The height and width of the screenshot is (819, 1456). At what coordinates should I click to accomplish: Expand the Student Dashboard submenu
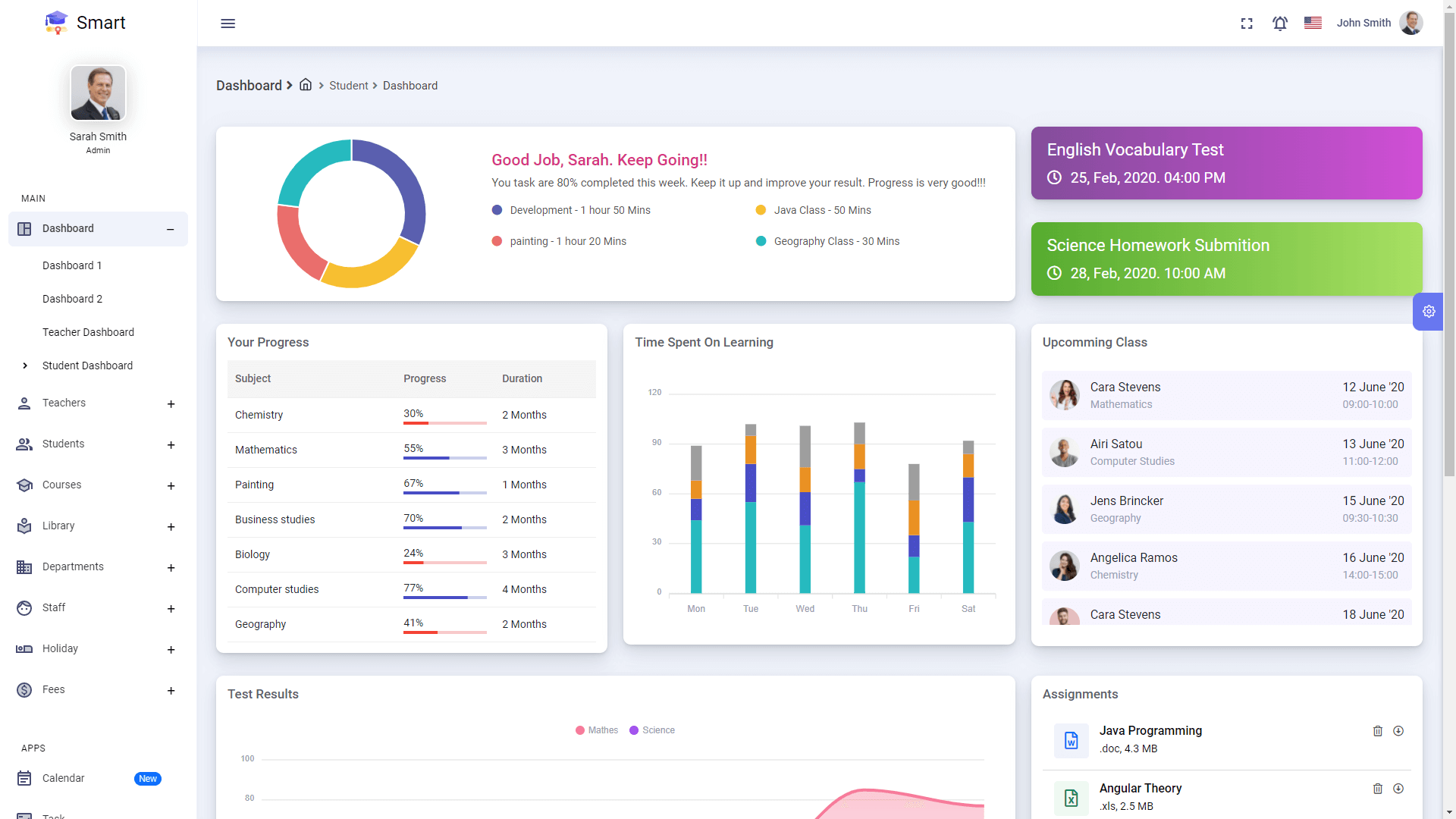(86, 366)
